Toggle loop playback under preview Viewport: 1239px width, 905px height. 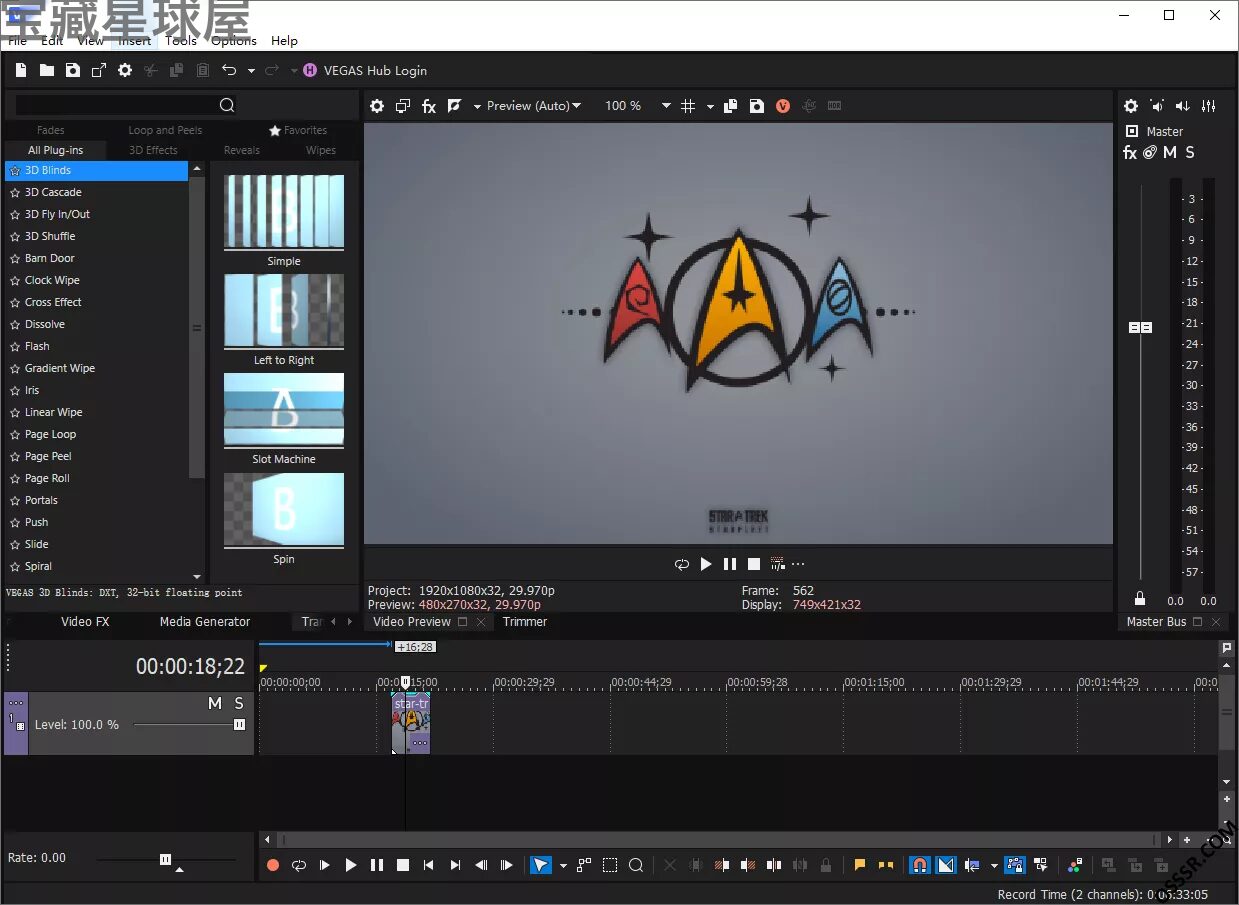682,564
